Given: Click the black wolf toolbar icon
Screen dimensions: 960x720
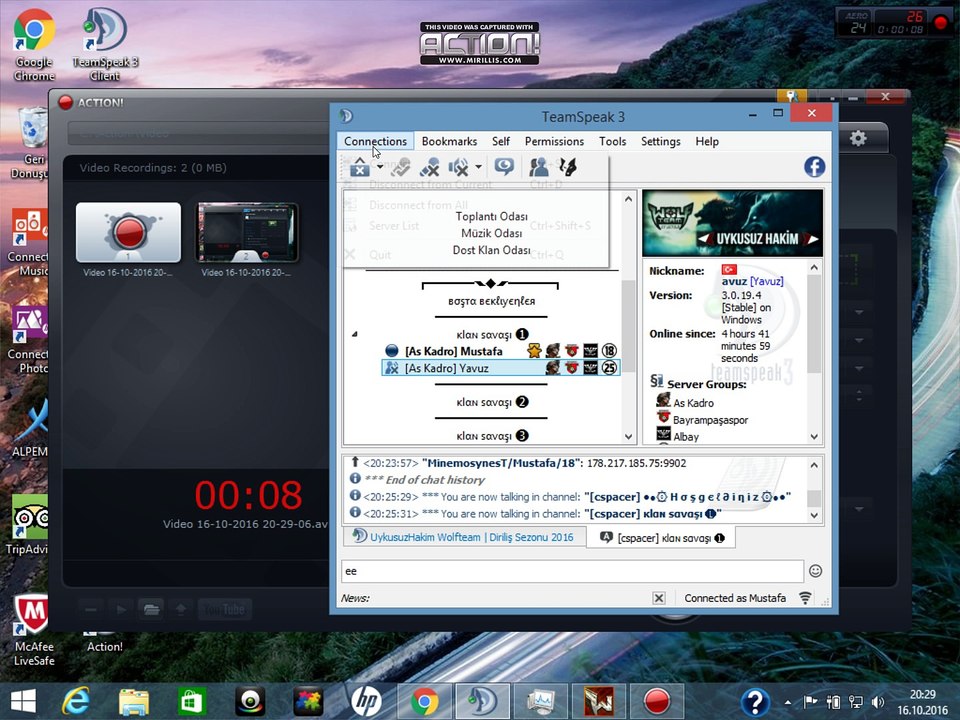Looking at the screenshot, I should [568, 167].
